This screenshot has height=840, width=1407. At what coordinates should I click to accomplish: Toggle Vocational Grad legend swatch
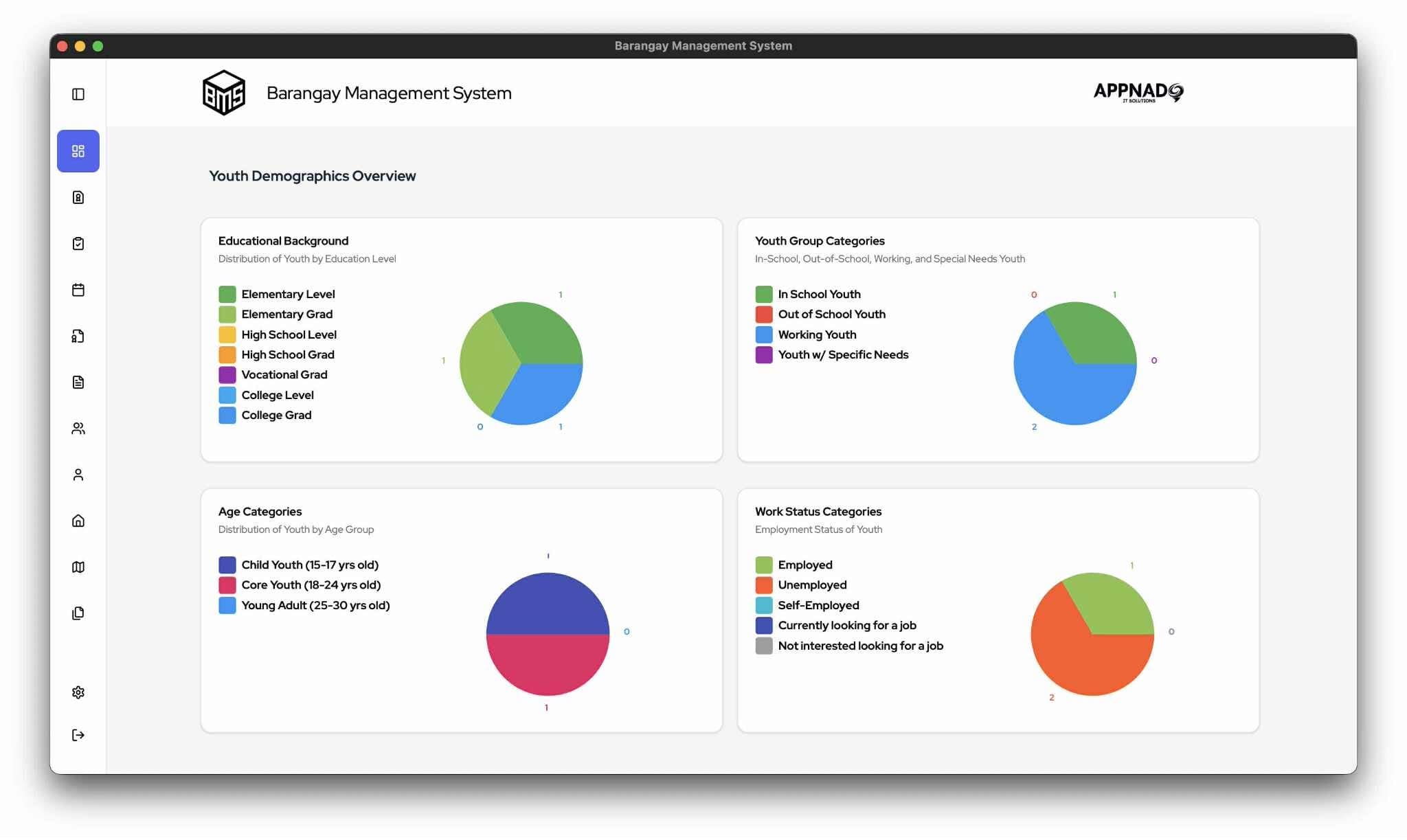[227, 375]
